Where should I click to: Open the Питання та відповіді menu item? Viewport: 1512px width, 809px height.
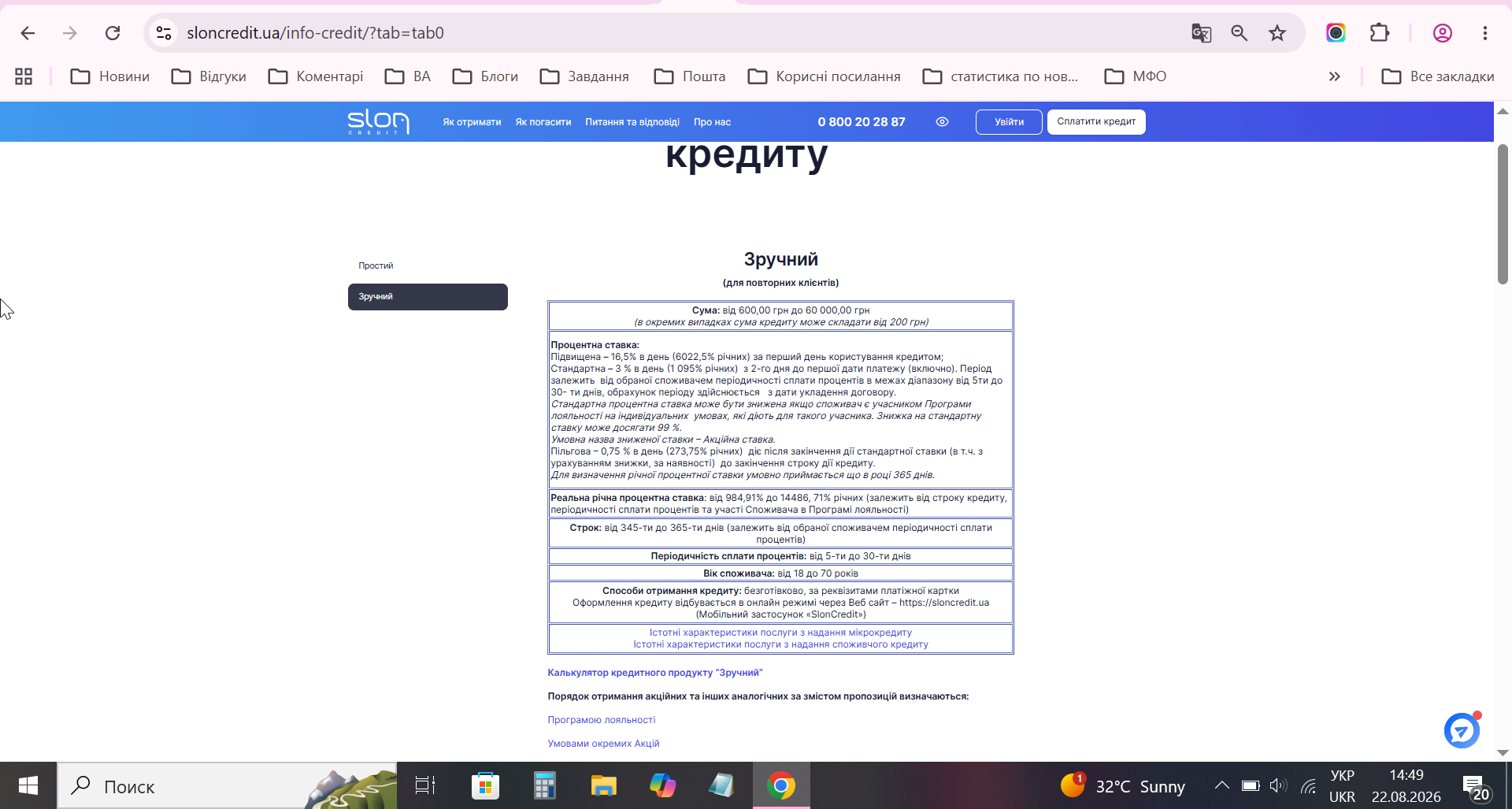[632, 122]
